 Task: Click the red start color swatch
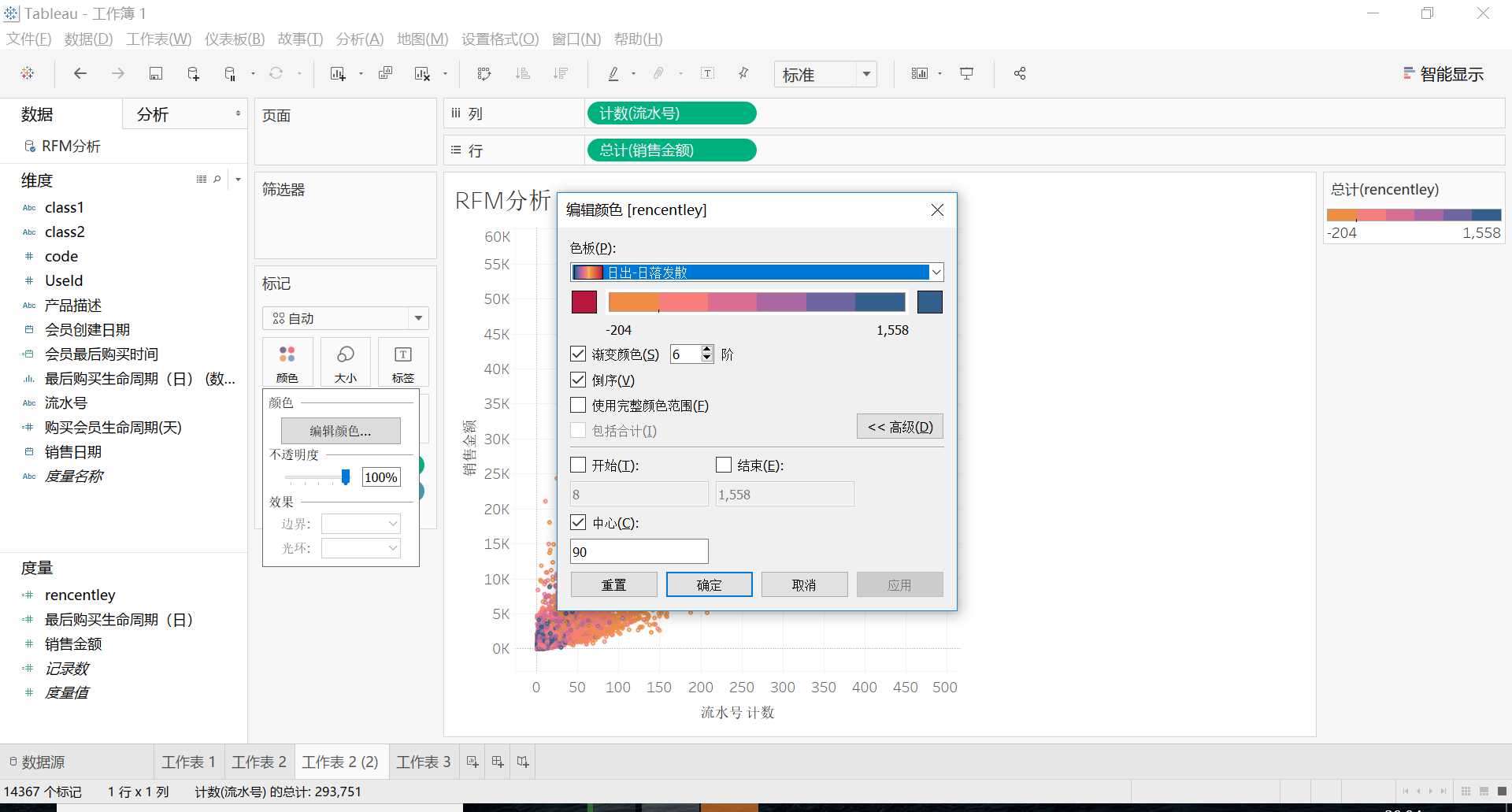584,302
